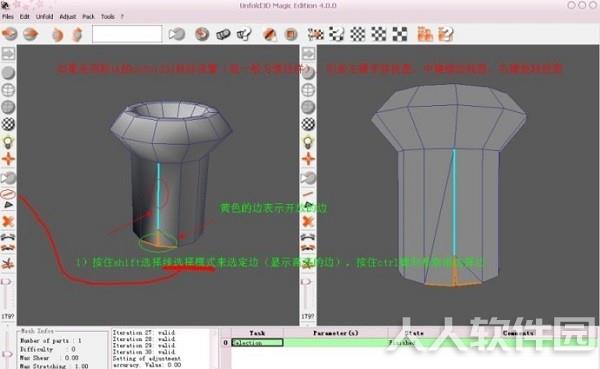Toggle checker texture display in right viewport
The width and height of the screenshot is (600, 369).
point(308,124)
